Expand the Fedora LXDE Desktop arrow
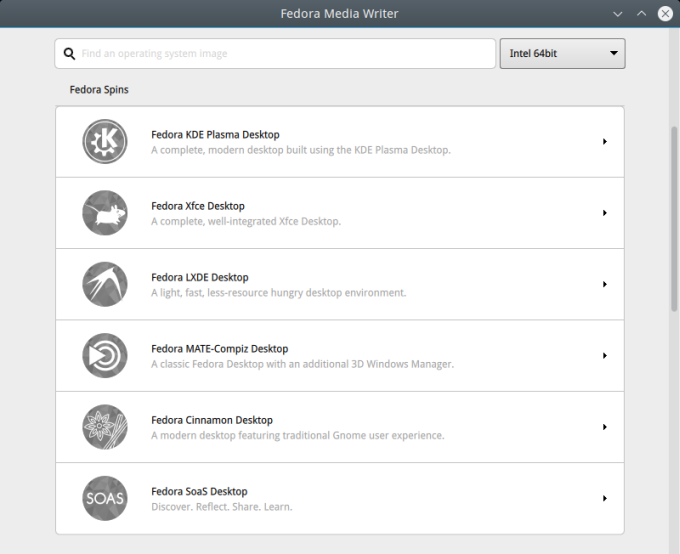 click(x=605, y=284)
